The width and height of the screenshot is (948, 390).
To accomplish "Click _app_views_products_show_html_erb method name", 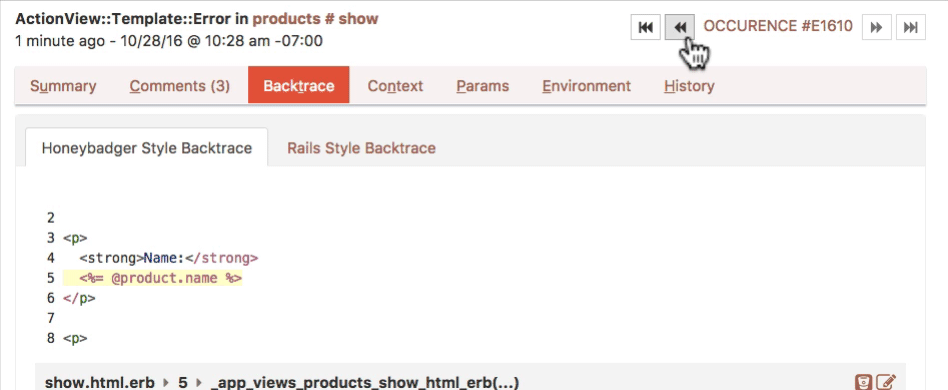I will [365, 382].
